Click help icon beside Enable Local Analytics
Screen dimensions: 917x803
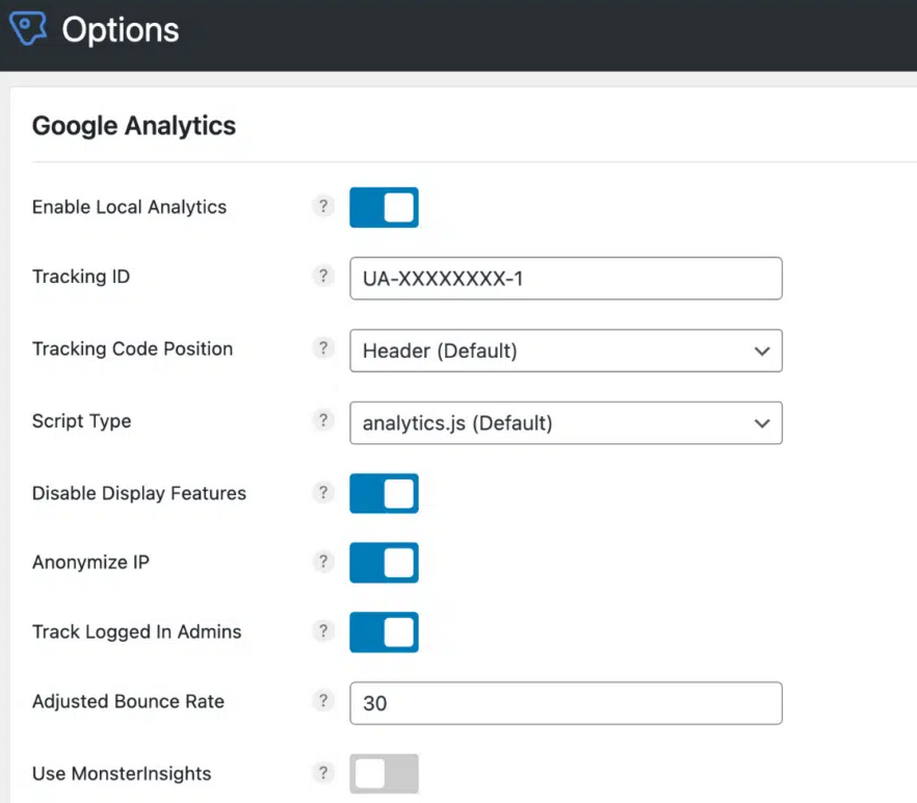323,207
